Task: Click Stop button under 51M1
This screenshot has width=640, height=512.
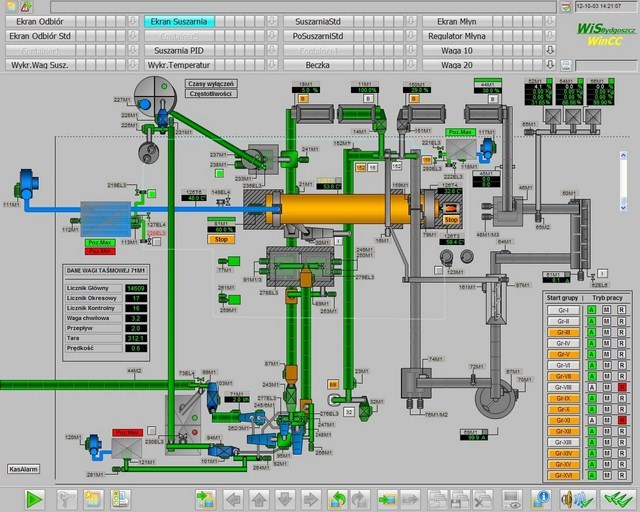Action: 221,239
